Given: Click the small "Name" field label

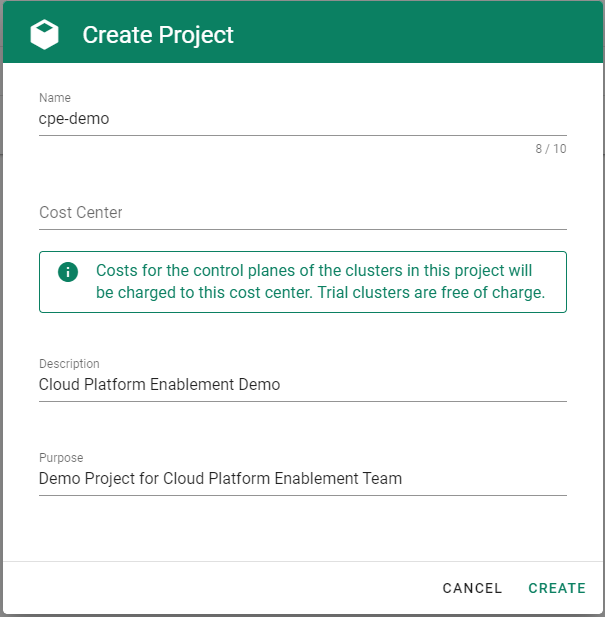Looking at the screenshot, I should coord(54,98).
